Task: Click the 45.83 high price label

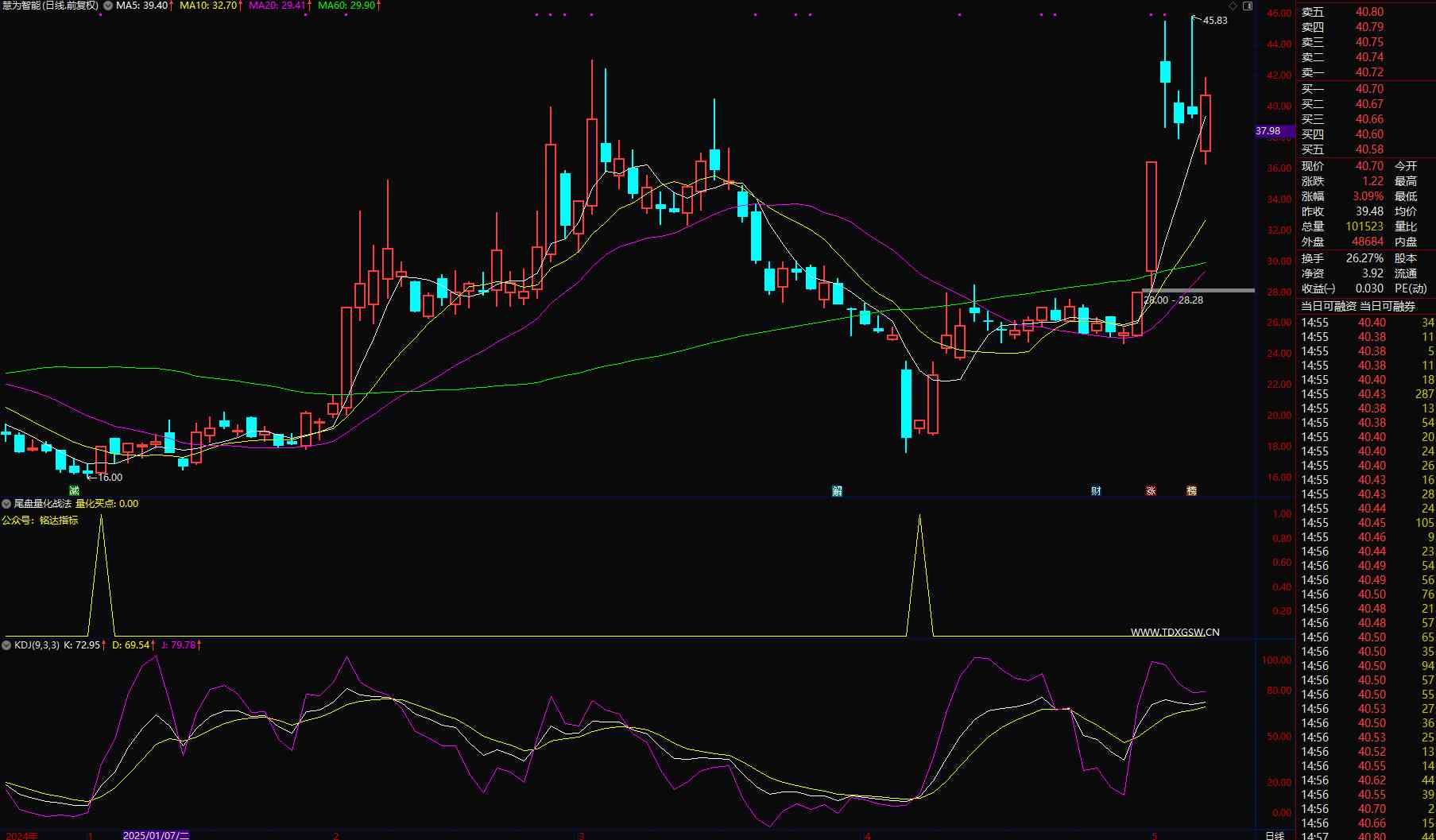Action: [1215, 21]
